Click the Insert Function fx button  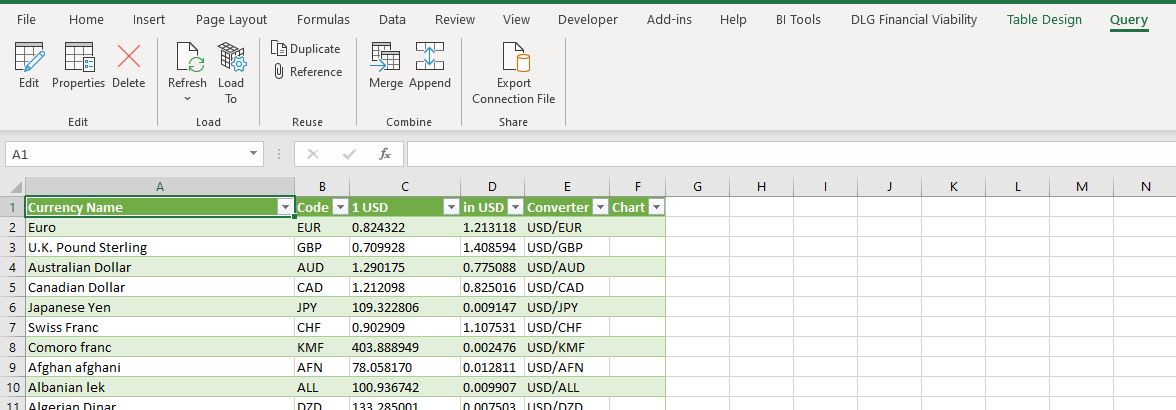point(384,154)
